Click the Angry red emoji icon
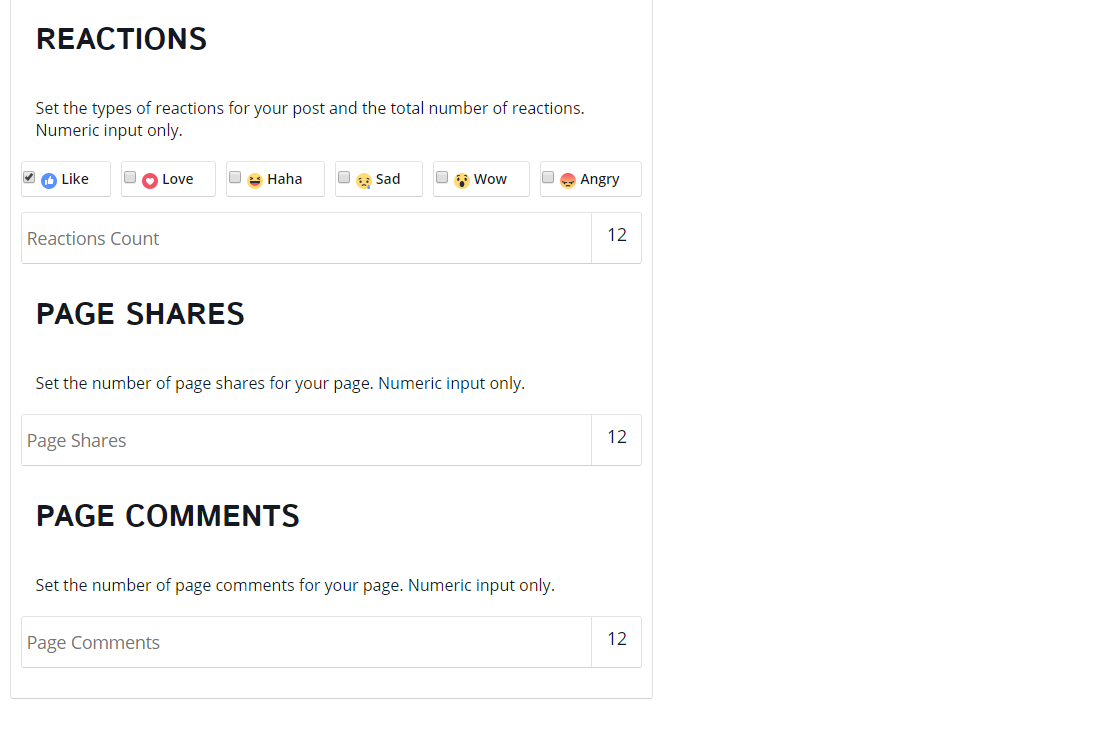This screenshot has width=1119, height=753. (568, 181)
